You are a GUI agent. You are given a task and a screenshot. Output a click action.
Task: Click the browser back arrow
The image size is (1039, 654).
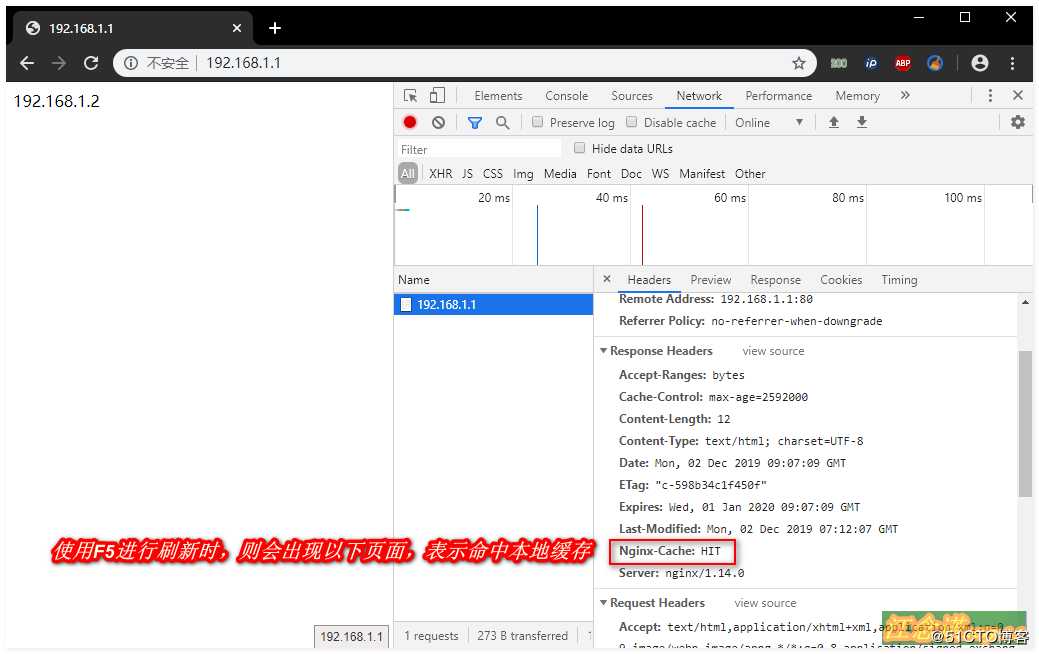[27, 63]
